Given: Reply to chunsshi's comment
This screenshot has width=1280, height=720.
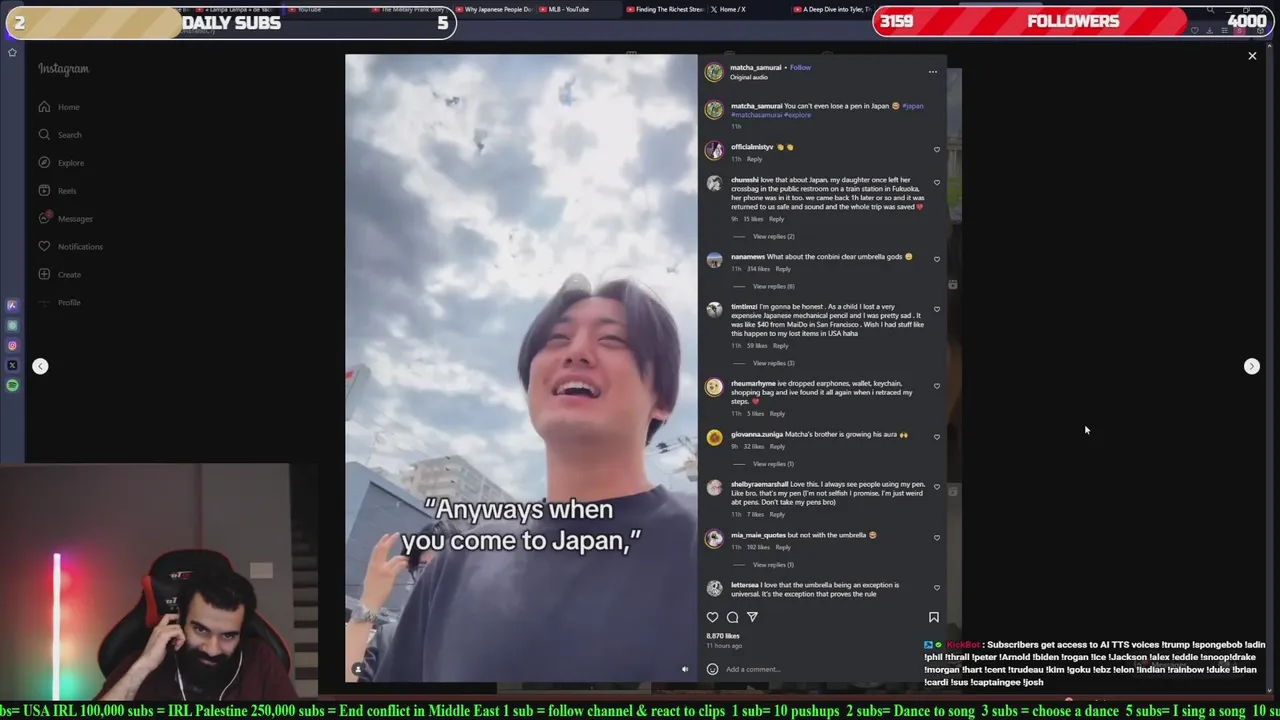Looking at the screenshot, I should (777, 219).
